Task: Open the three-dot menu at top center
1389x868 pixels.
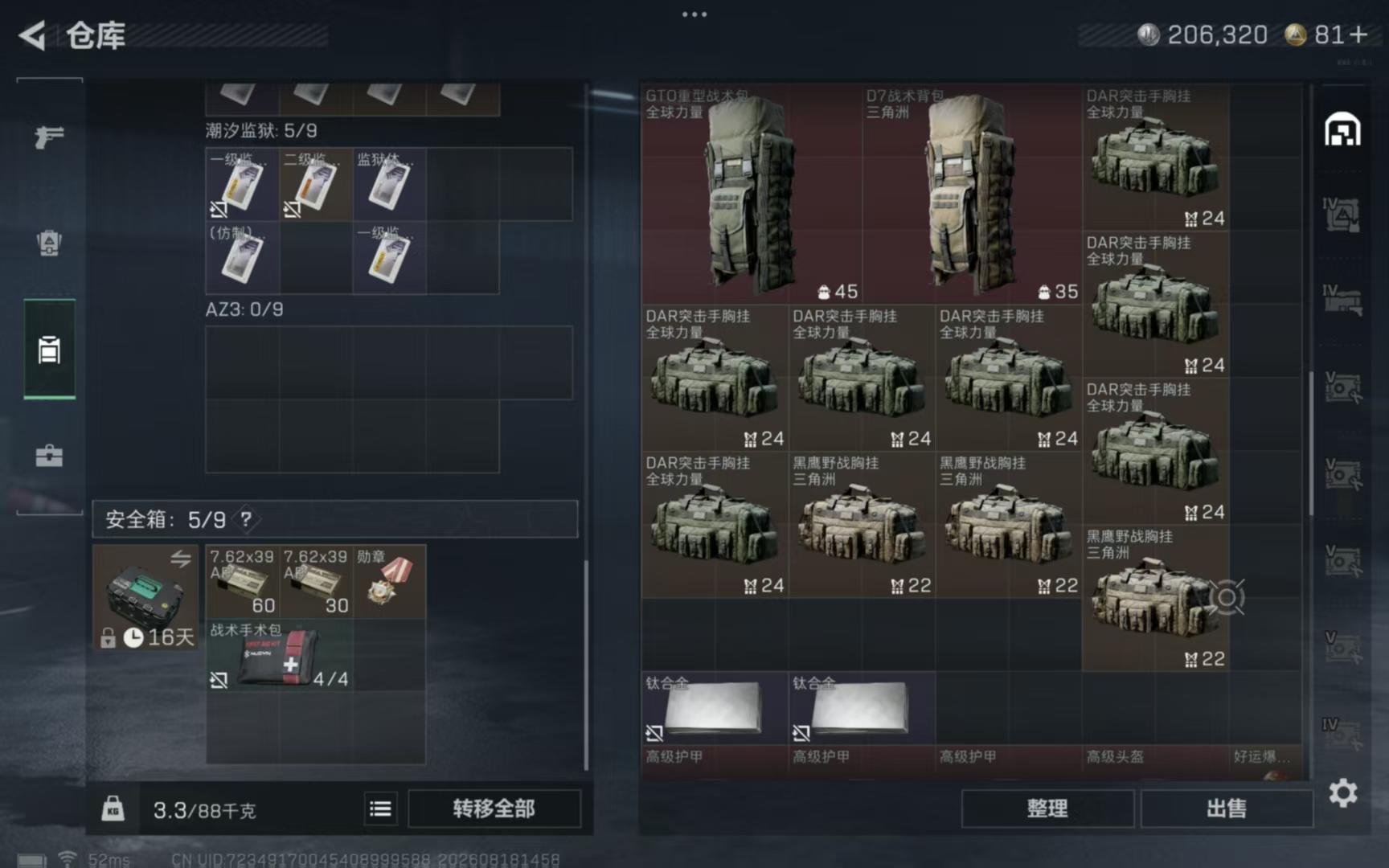Action: 694,14
